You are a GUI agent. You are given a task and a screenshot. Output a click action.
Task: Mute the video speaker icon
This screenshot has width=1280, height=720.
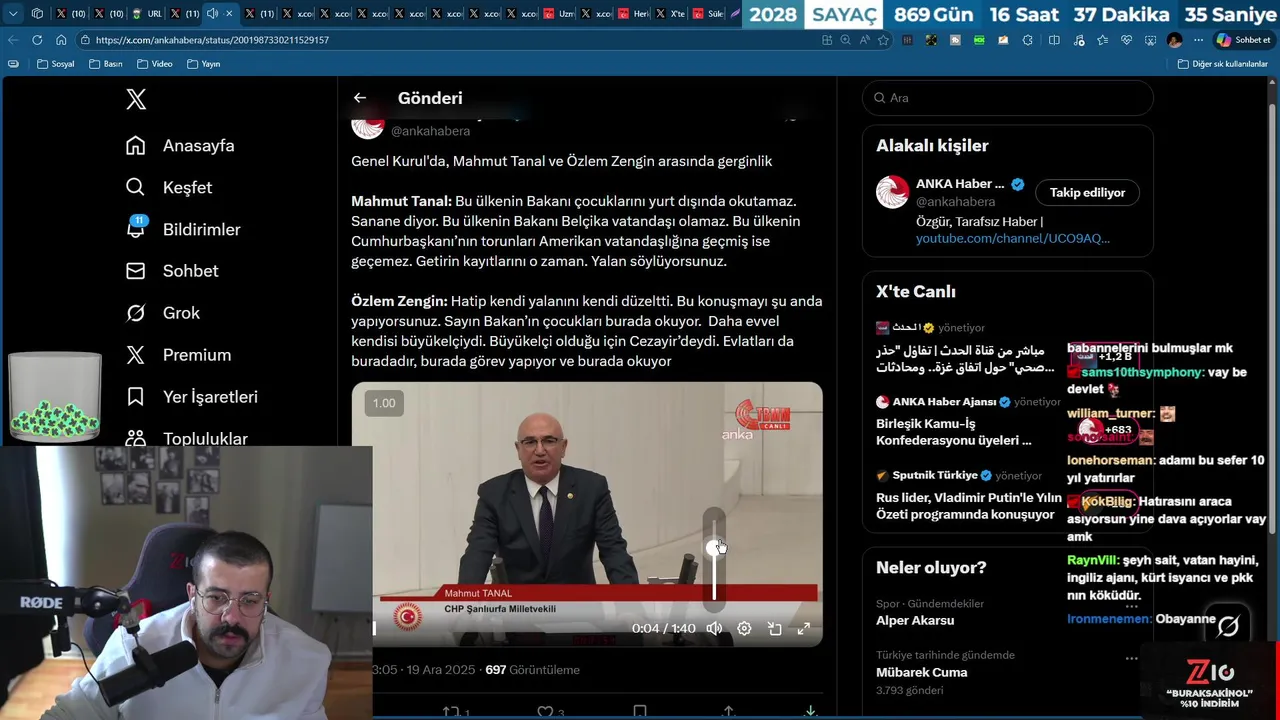714,629
